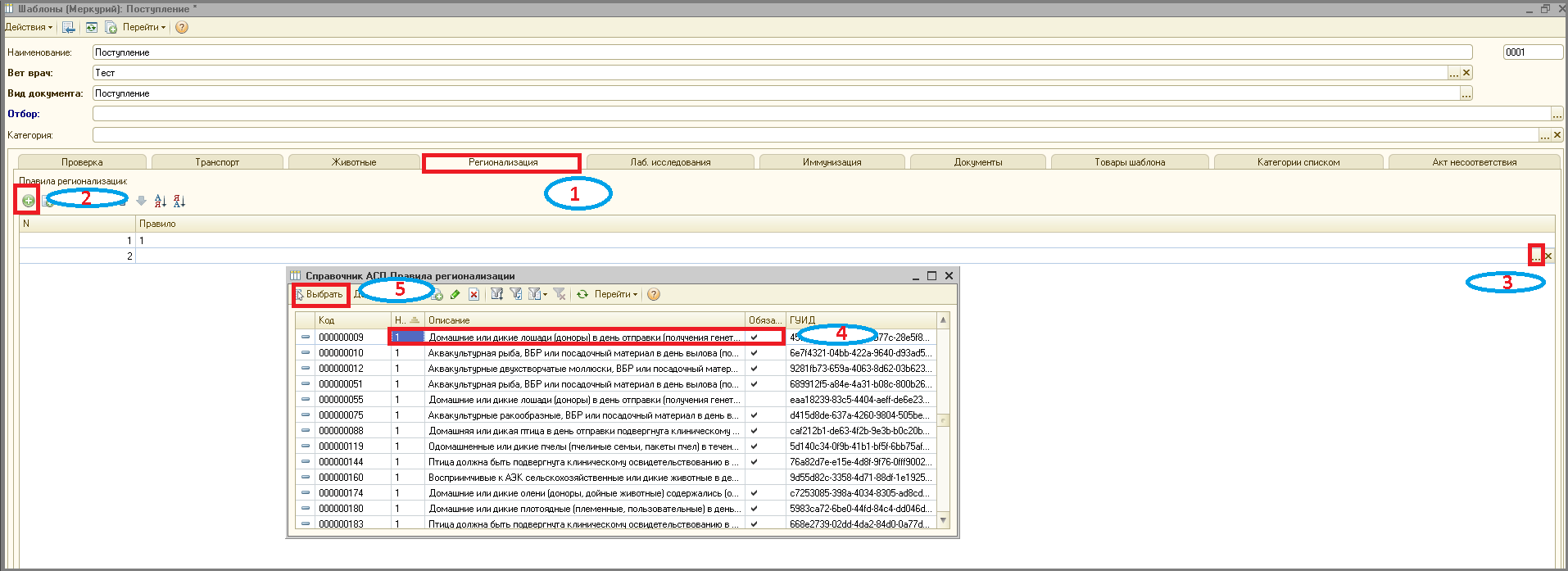
Task: Open the Документы tab
Action: tap(978, 162)
